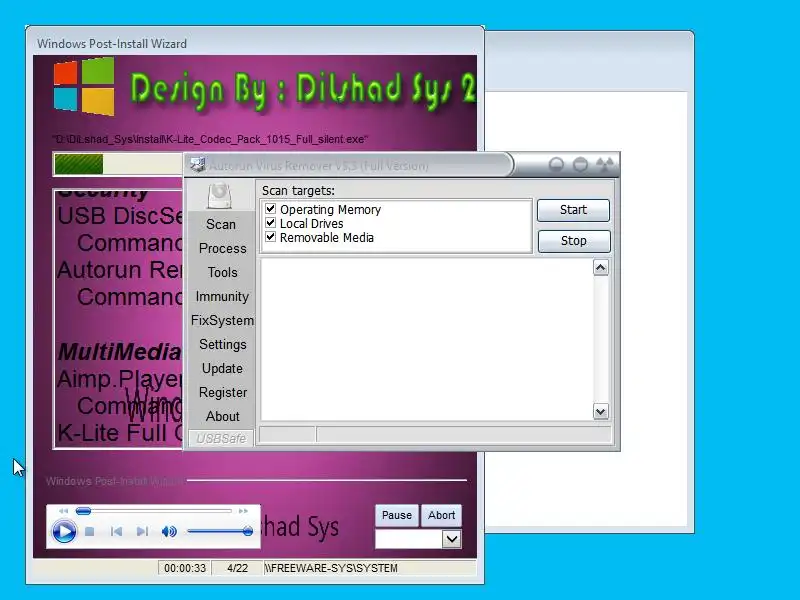
Task: Click the \\FREEWARE-SYS\SYSTEM status text
Action: click(x=331, y=568)
